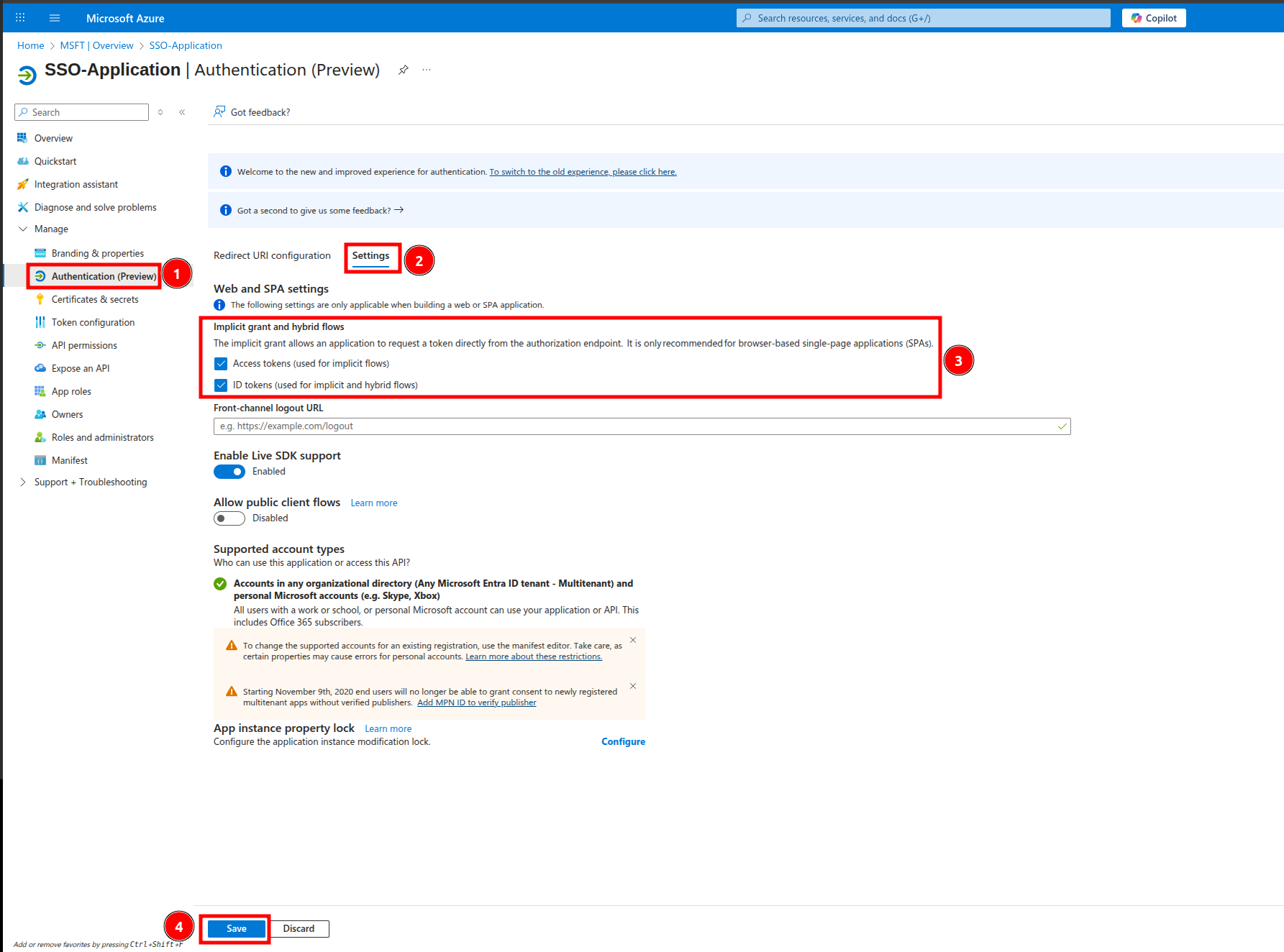Click the Got feedback? button
This screenshot has width=1284, height=952.
coord(252,112)
